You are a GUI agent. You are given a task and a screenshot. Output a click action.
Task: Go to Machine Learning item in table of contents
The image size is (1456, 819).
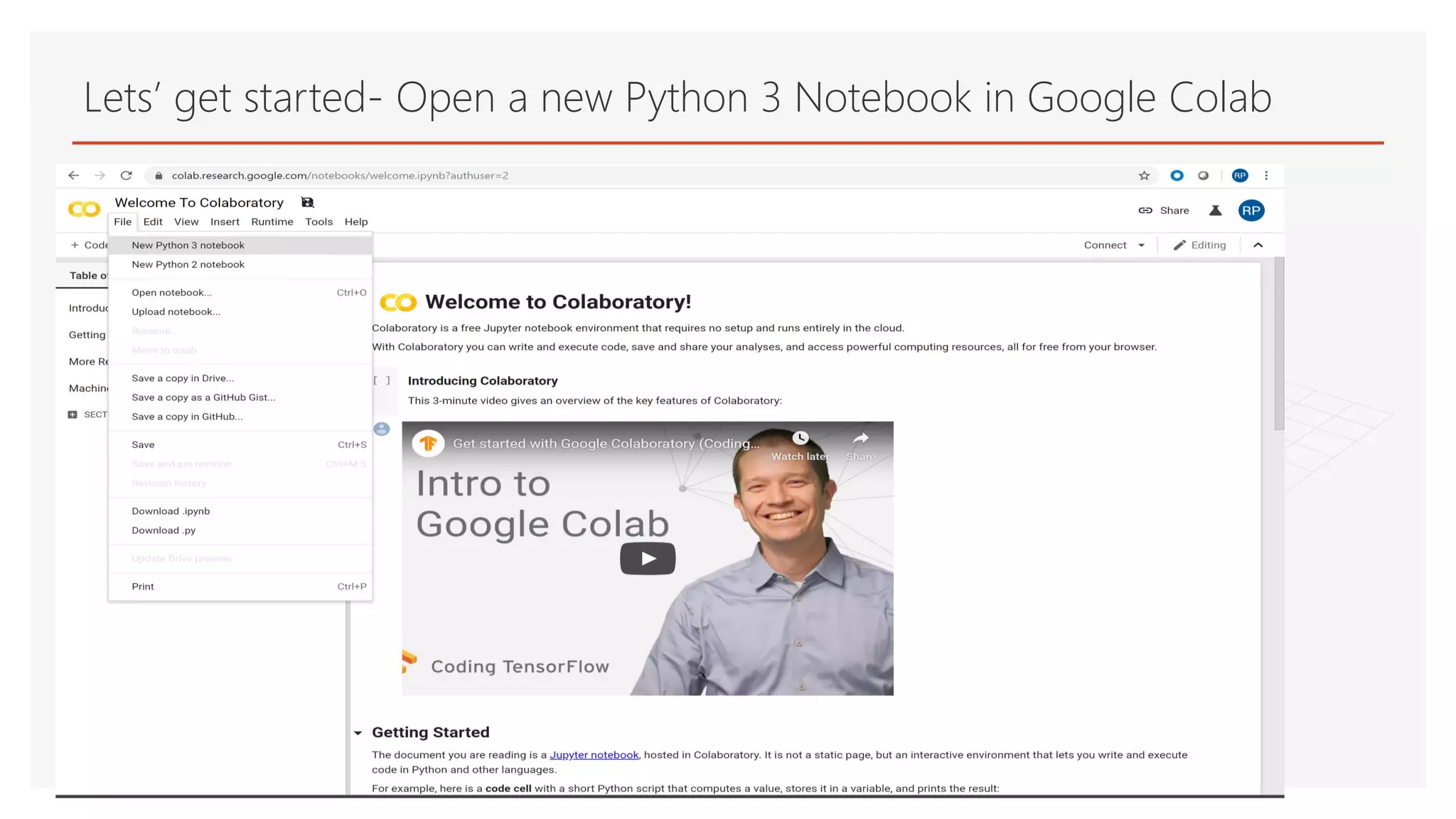(88, 388)
